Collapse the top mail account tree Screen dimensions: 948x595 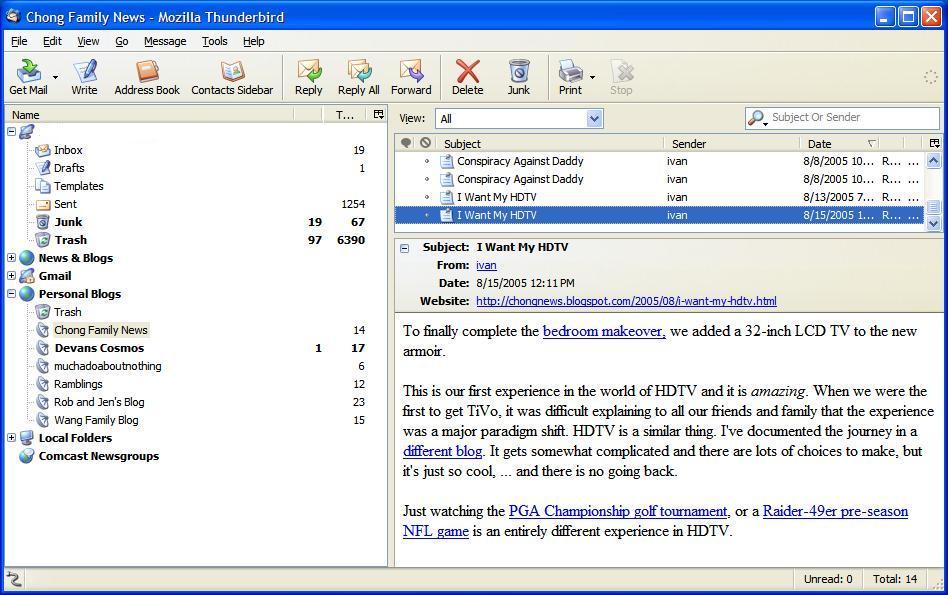pos(11,131)
